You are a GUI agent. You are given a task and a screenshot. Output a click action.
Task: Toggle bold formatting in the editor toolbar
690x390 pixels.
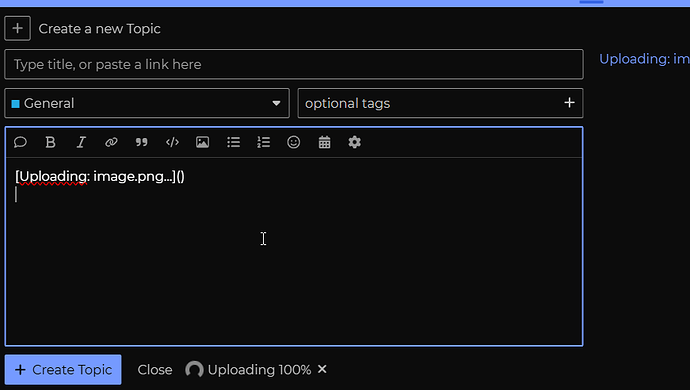[50, 142]
